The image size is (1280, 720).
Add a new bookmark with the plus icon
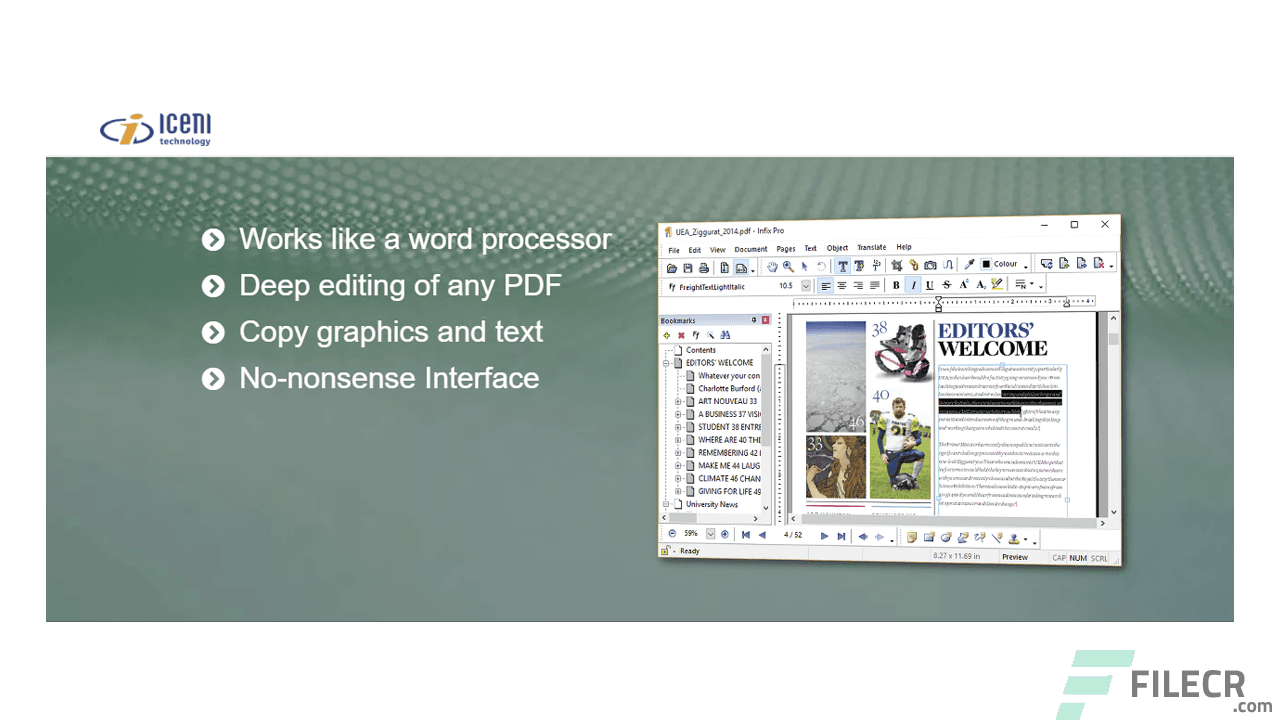point(667,335)
